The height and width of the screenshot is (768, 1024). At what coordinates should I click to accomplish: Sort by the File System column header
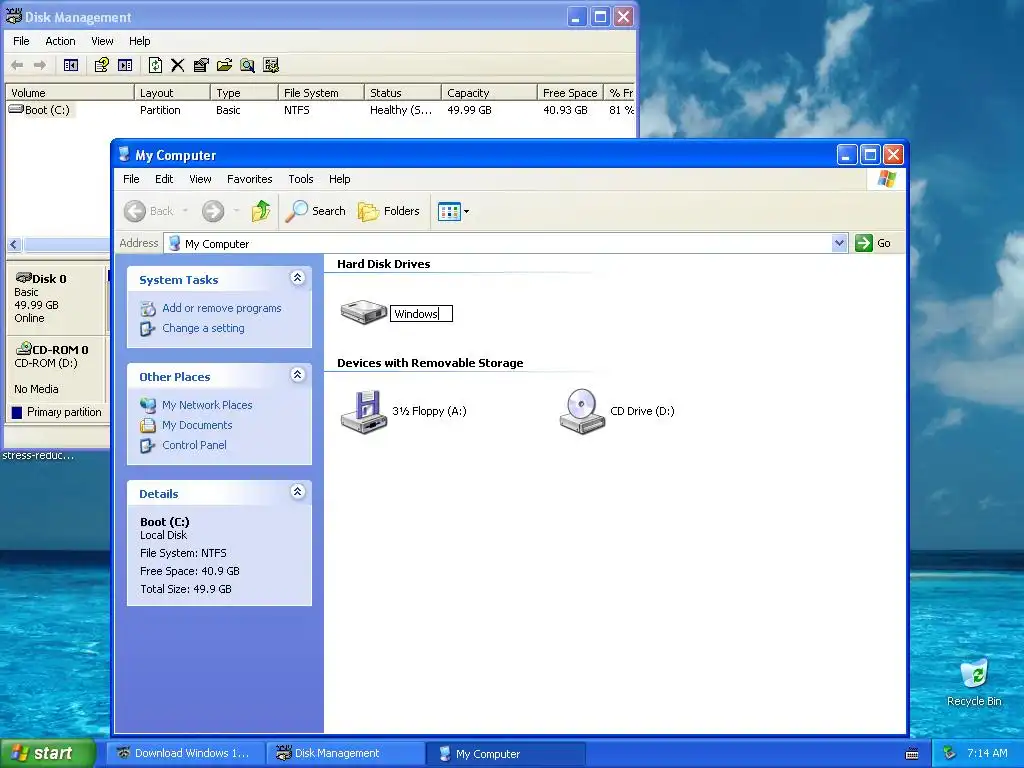click(x=321, y=93)
